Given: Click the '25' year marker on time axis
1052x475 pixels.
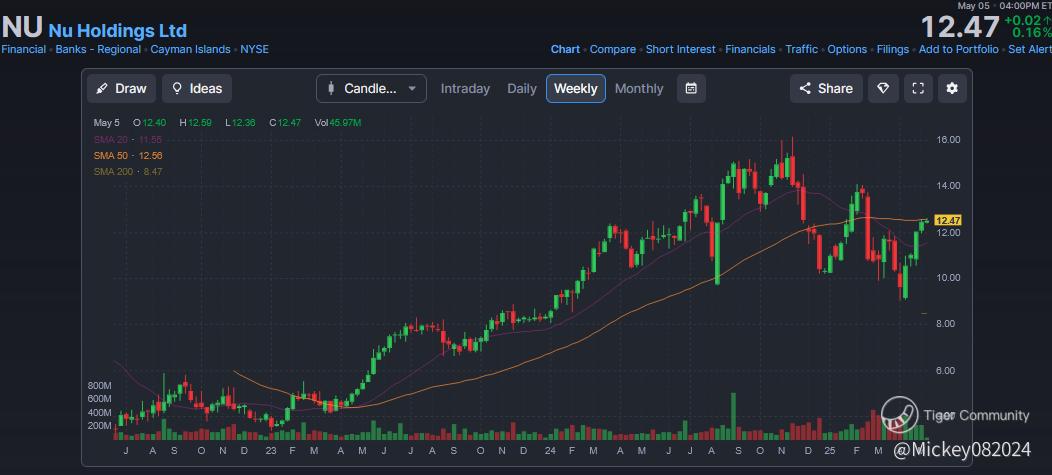Looking at the screenshot, I should click(830, 450).
